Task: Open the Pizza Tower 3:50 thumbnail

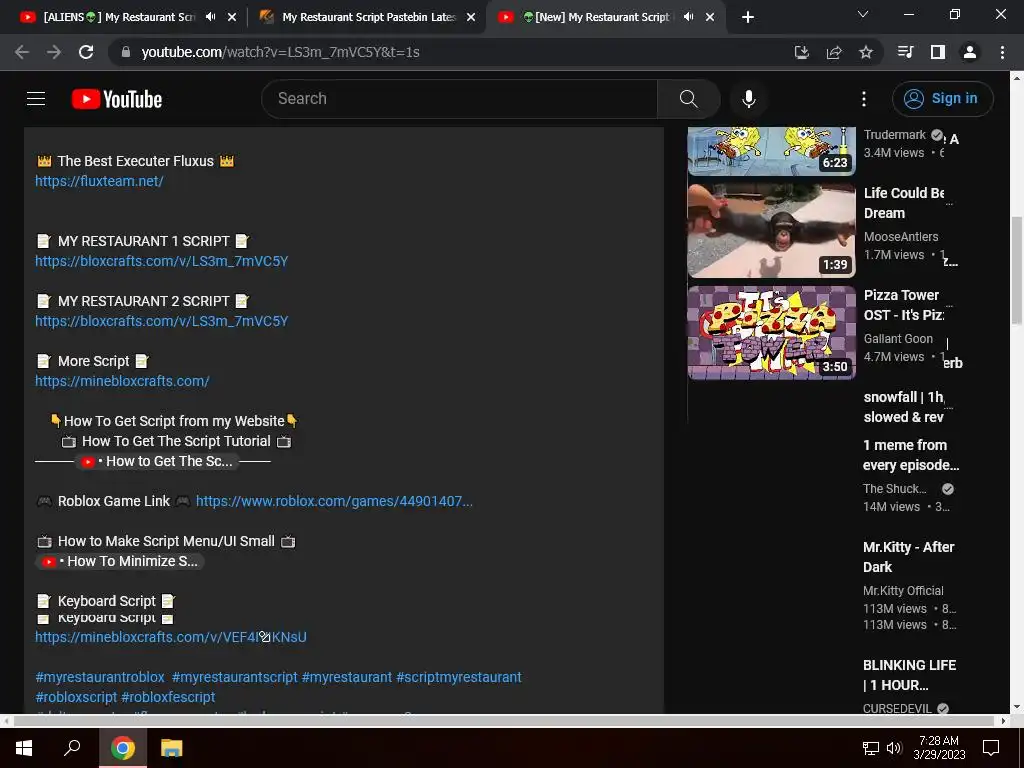Action: (x=771, y=332)
